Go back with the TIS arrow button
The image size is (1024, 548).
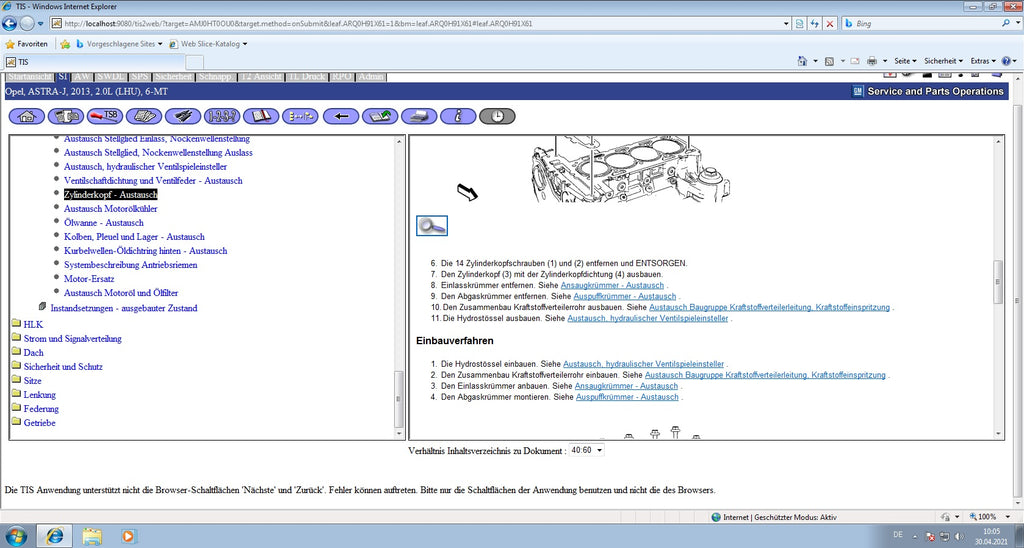coord(341,116)
